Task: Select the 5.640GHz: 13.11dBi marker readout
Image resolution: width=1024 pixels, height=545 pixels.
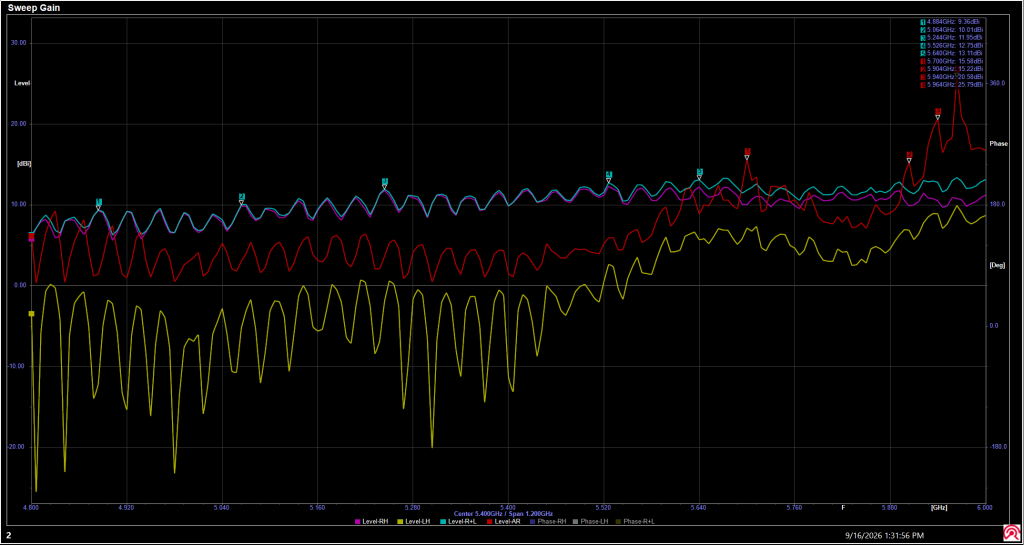Action: pos(952,53)
